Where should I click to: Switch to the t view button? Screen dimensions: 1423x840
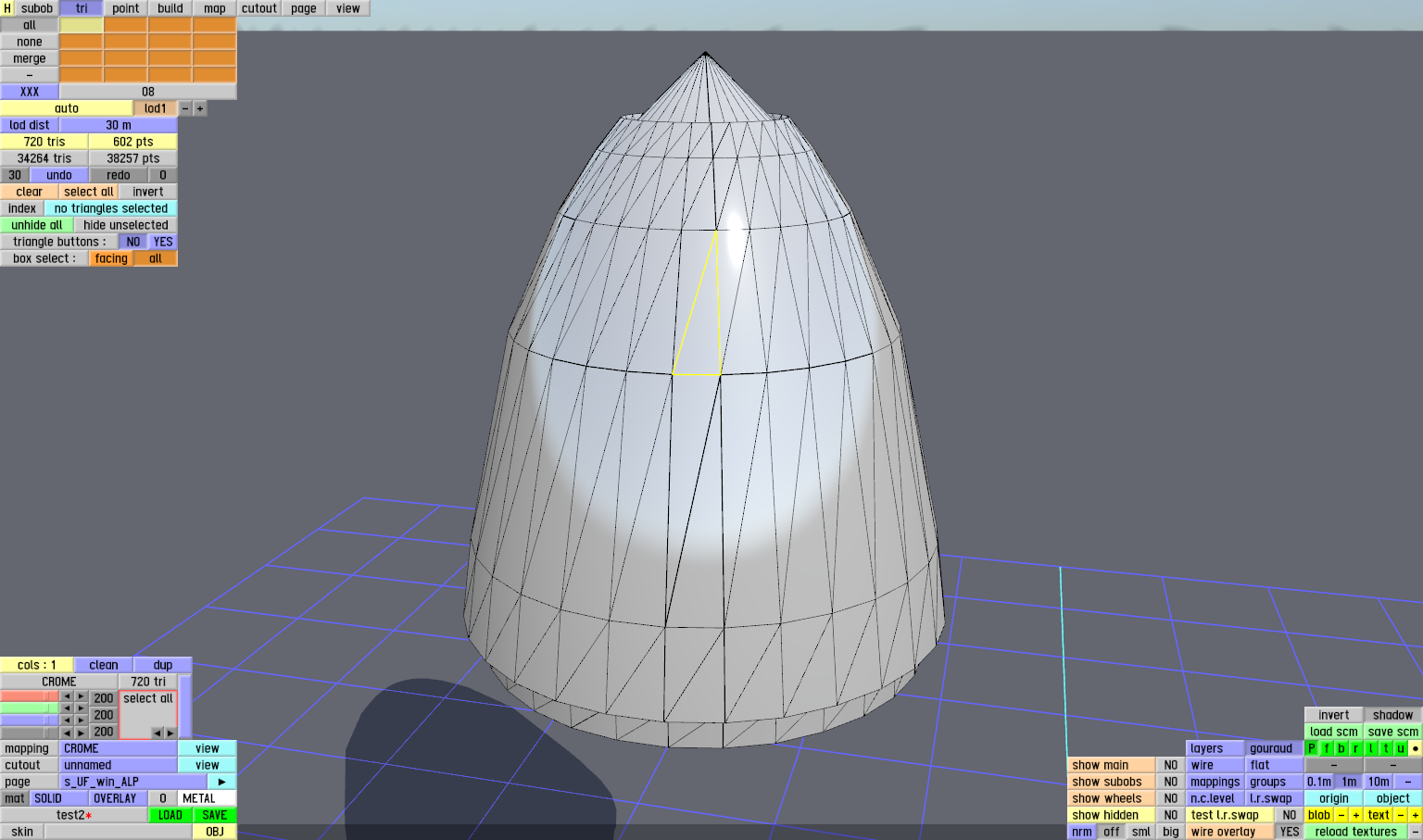click(1386, 748)
